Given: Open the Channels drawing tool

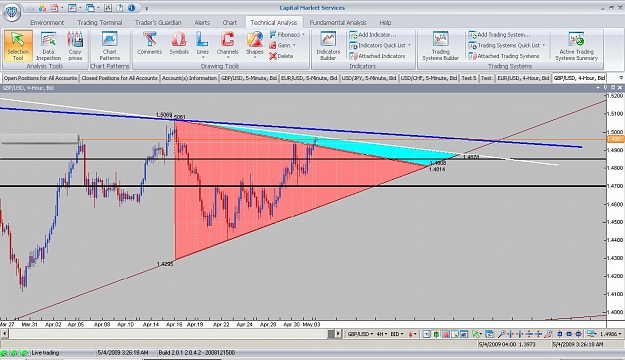Looking at the screenshot, I should coord(228,45).
